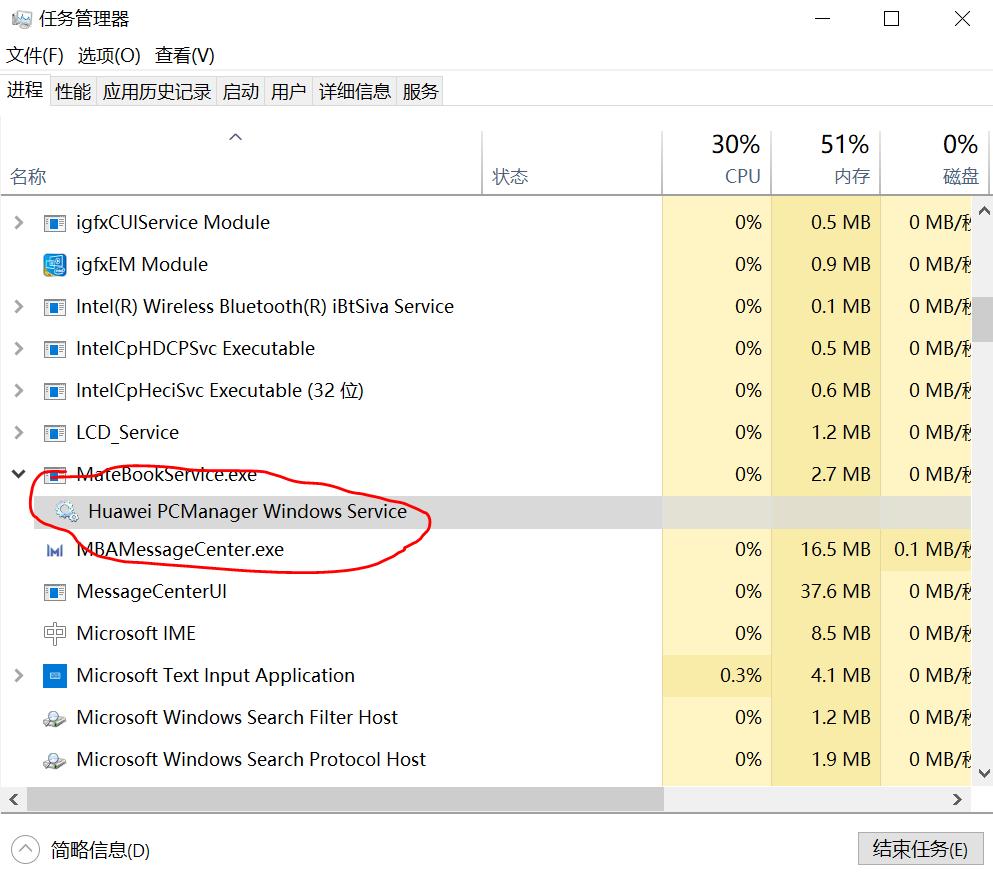Select the Huawei PCManager Windows Service row
The width and height of the screenshot is (993, 878).
point(502,512)
